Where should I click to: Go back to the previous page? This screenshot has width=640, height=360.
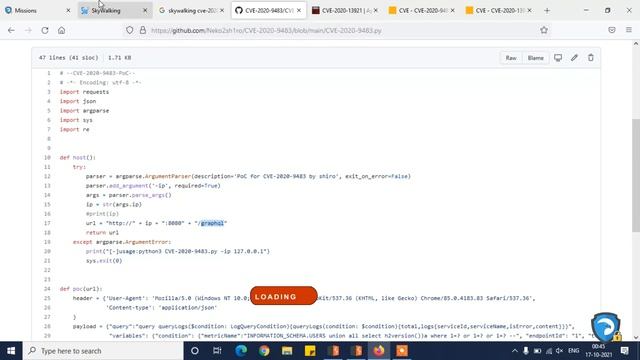click(x=11, y=30)
